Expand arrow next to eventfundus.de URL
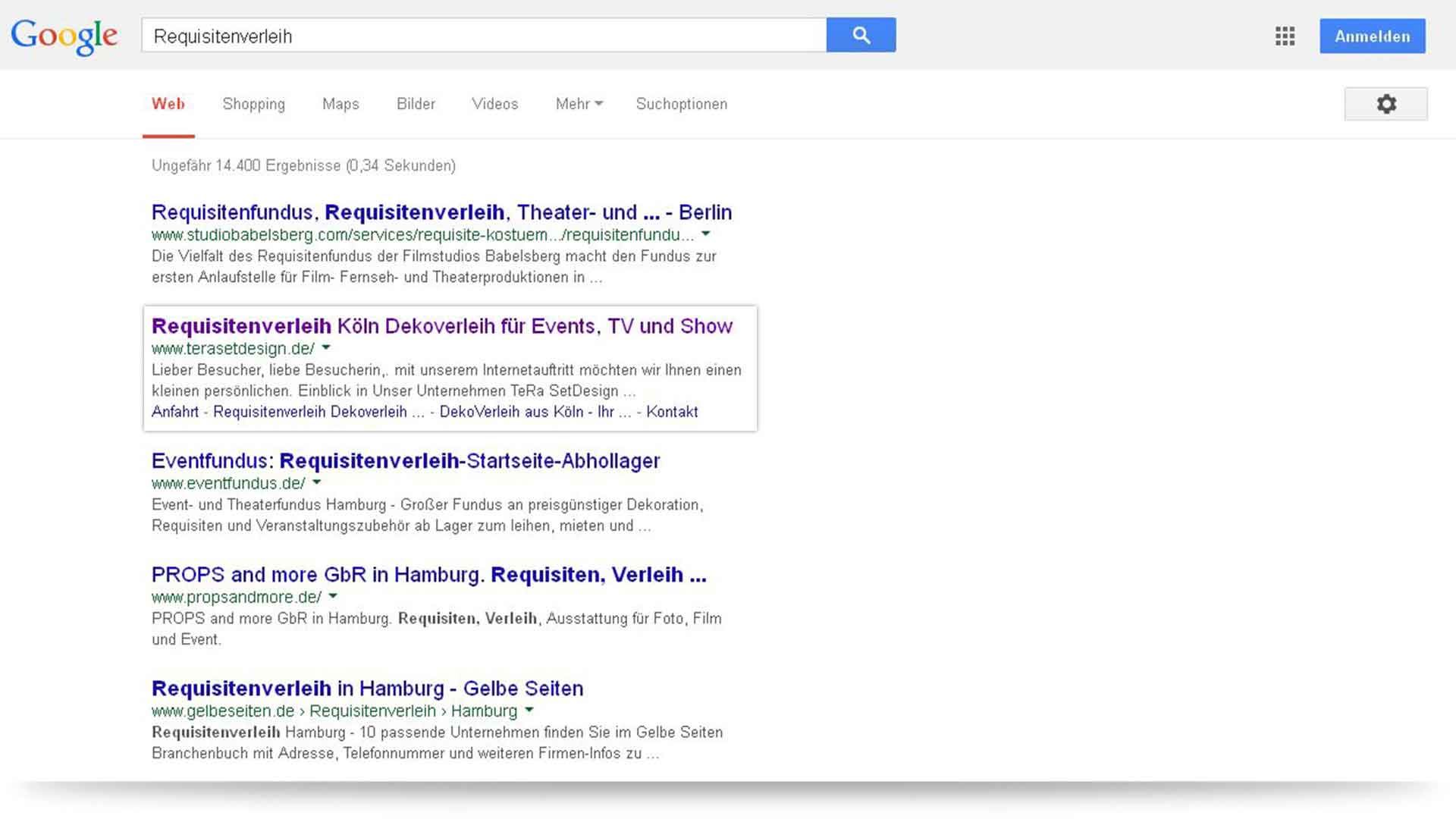Image resolution: width=1456 pixels, height=819 pixels. coord(317,482)
